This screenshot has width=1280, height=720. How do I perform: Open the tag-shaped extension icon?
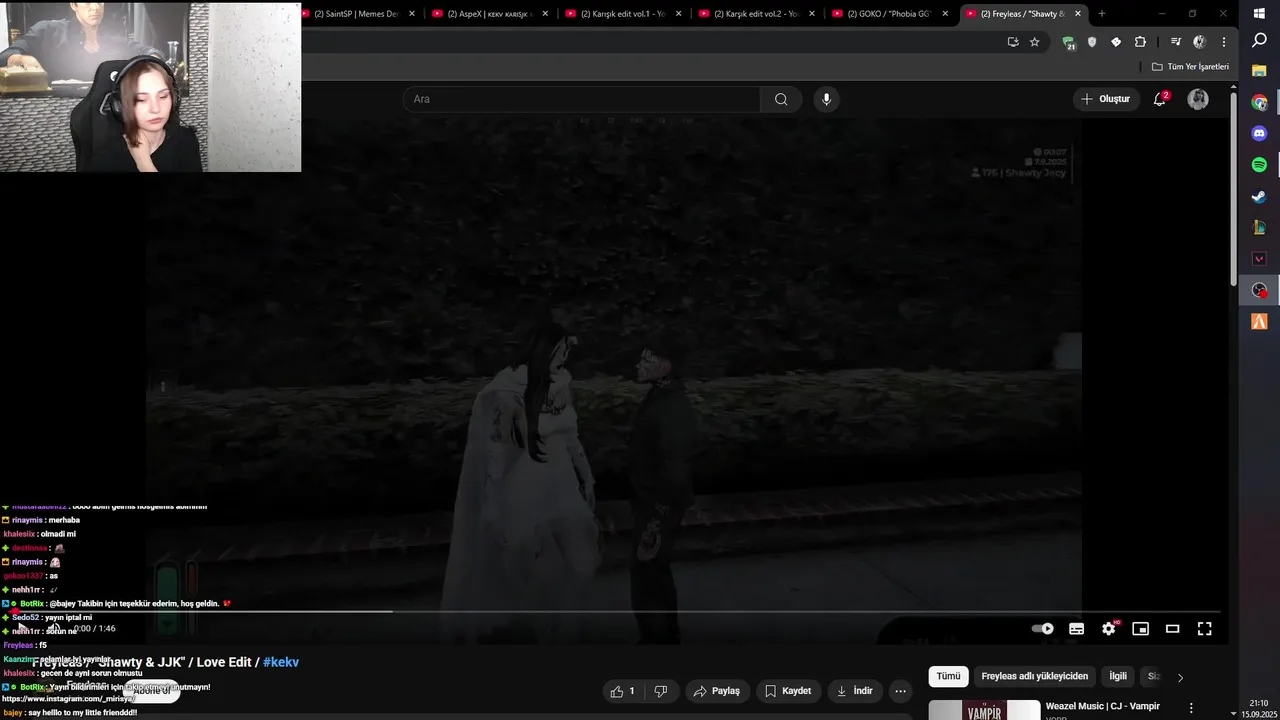click(x=1116, y=42)
